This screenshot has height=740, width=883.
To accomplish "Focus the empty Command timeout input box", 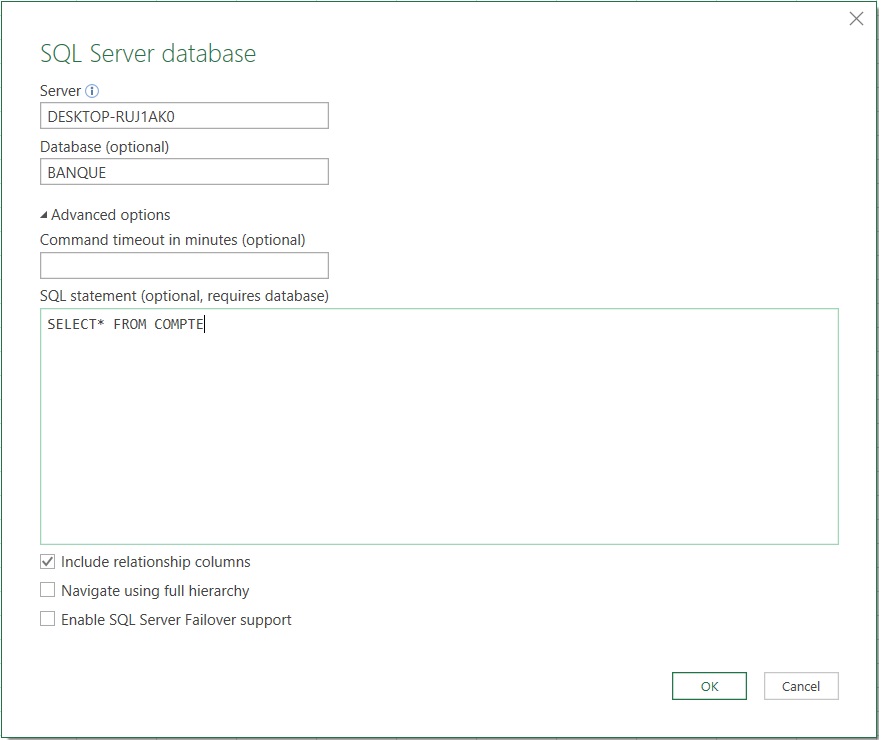I will (x=184, y=265).
